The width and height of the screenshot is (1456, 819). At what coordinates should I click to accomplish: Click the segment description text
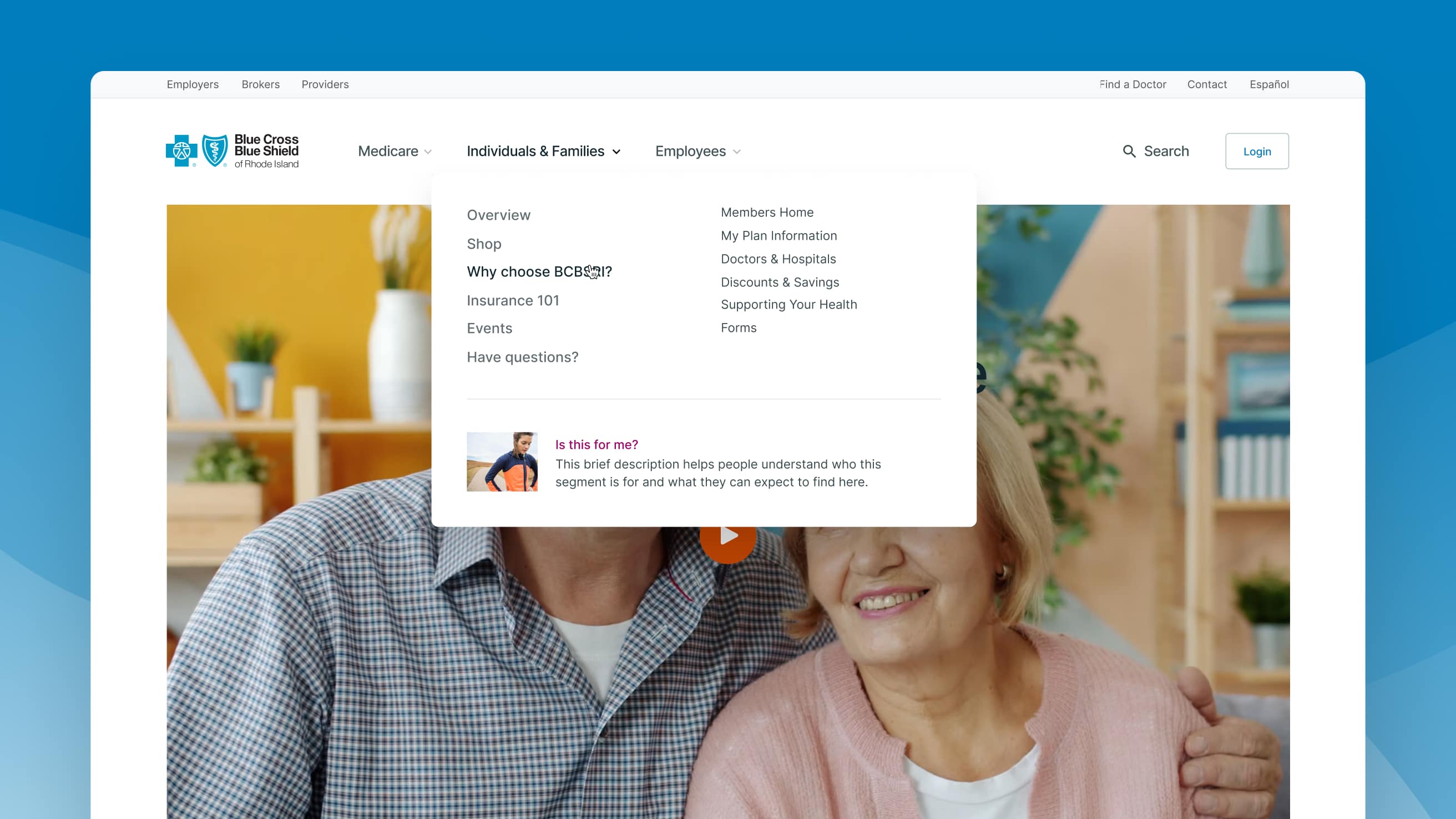pyautogui.click(x=718, y=473)
